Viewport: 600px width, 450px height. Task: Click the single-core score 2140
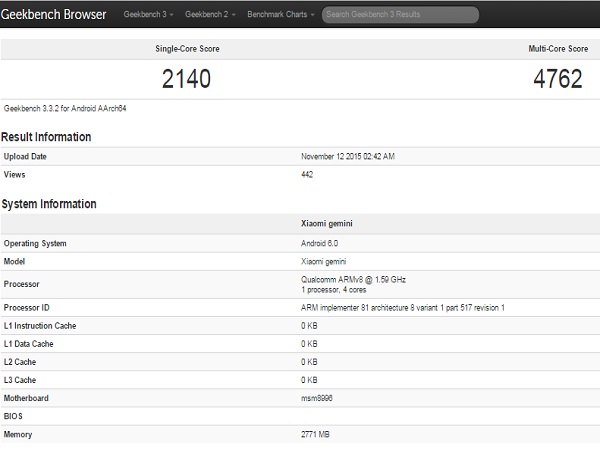(186, 79)
